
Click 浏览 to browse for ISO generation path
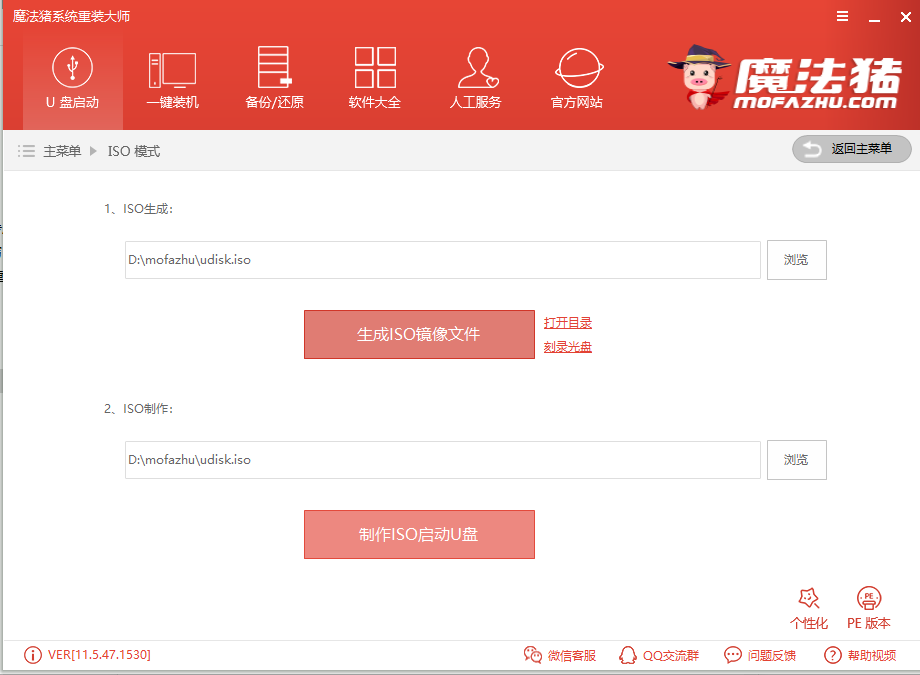coord(796,259)
